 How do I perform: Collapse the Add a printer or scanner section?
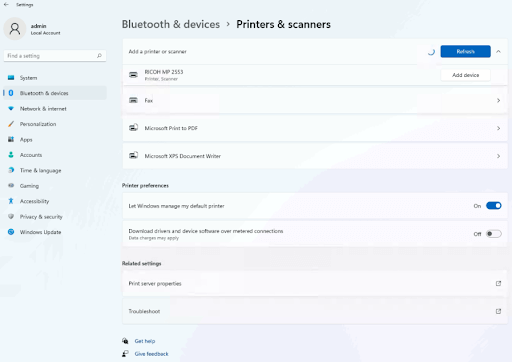click(x=498, y=51)
